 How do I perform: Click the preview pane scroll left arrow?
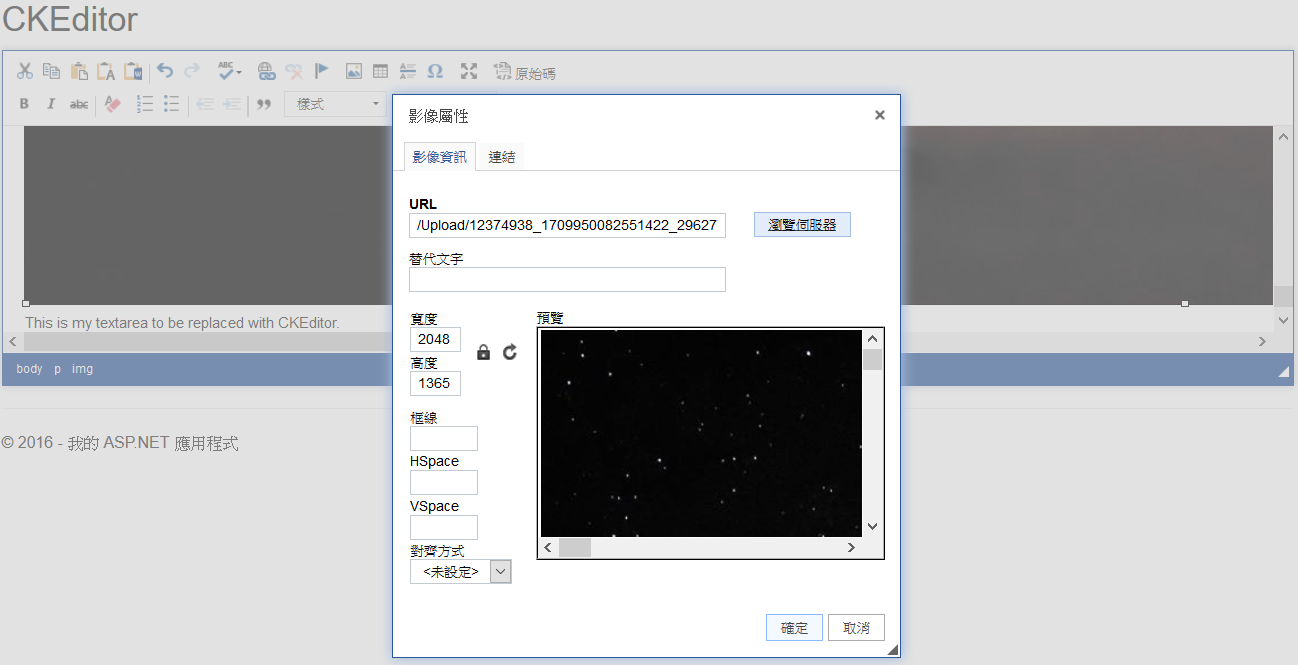coord(548,547)
